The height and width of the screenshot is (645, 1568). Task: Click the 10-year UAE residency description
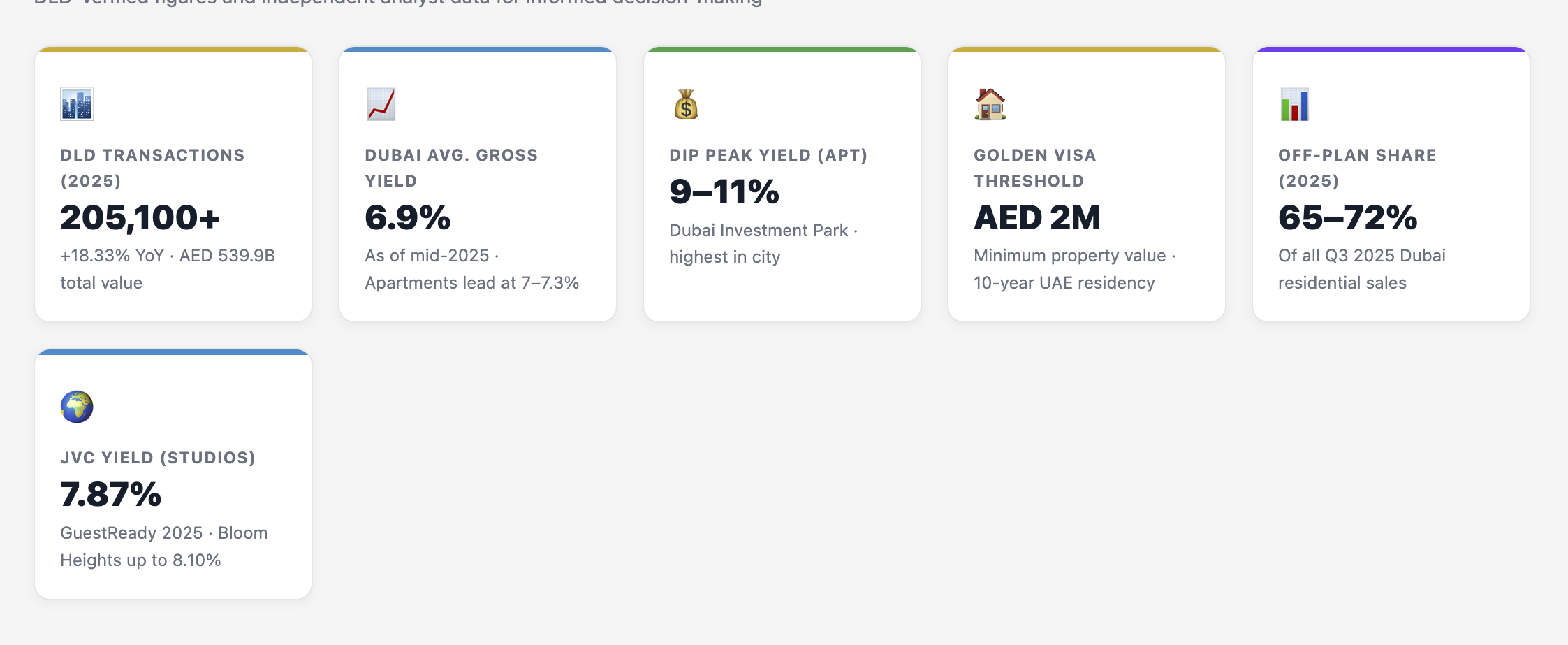(1064, 283)
